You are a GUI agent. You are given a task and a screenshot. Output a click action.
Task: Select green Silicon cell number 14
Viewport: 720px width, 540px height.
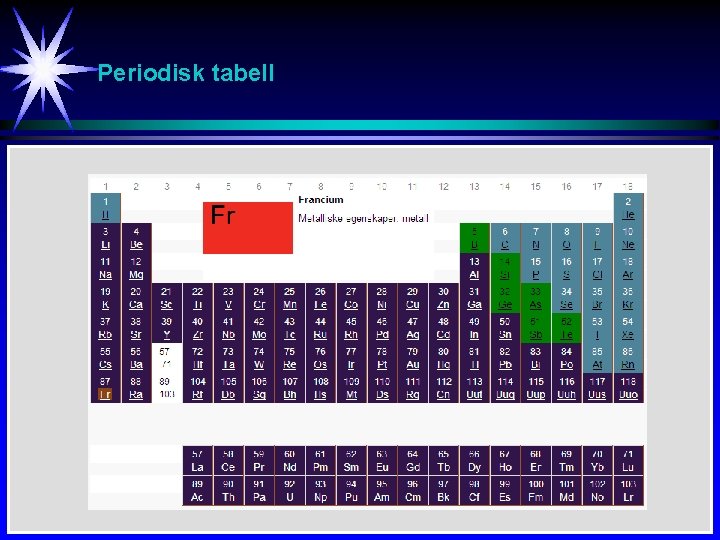pyautogui.click(x=505, y=268)
